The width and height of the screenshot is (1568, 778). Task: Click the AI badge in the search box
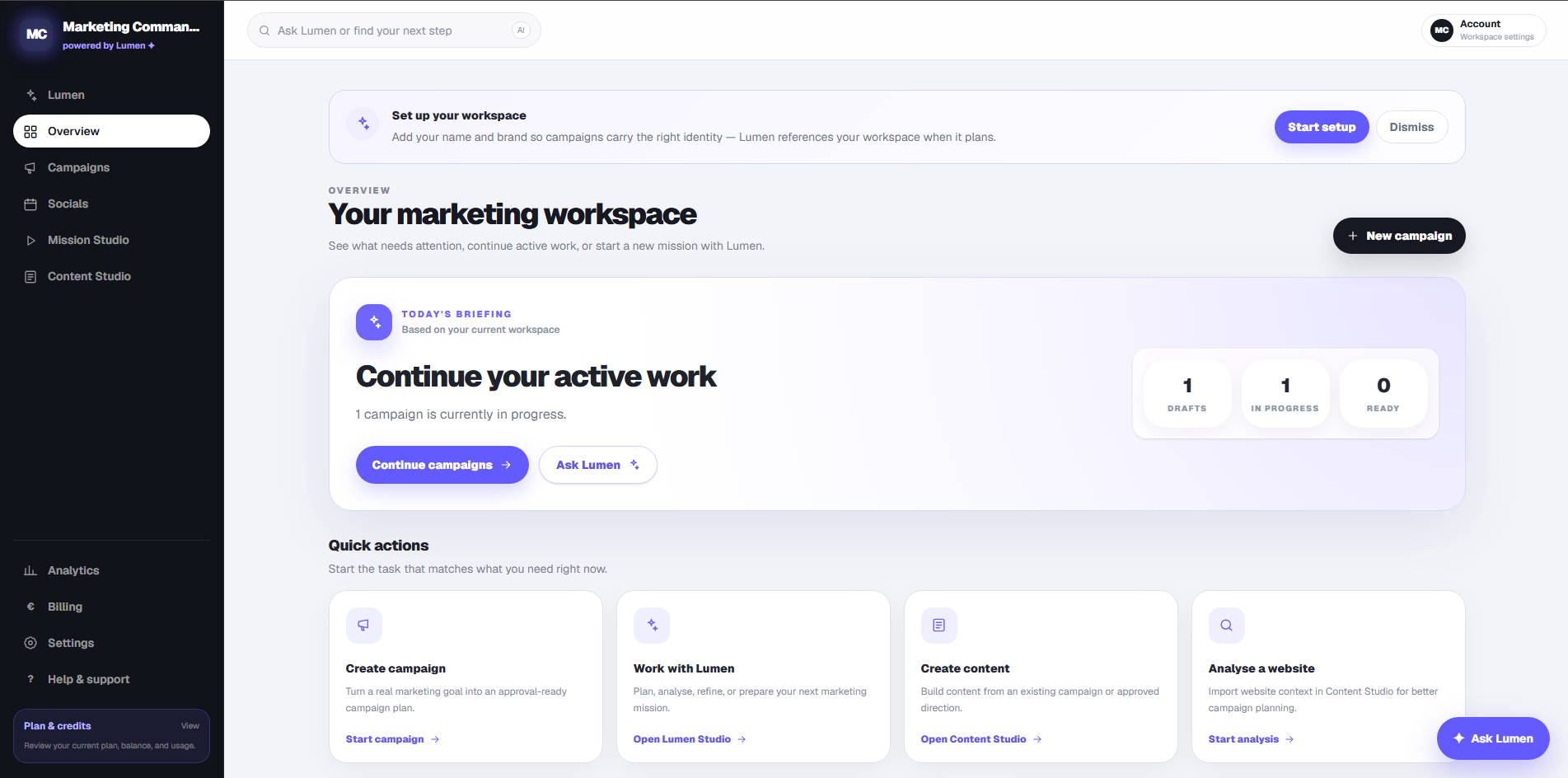tap(521, 30)
